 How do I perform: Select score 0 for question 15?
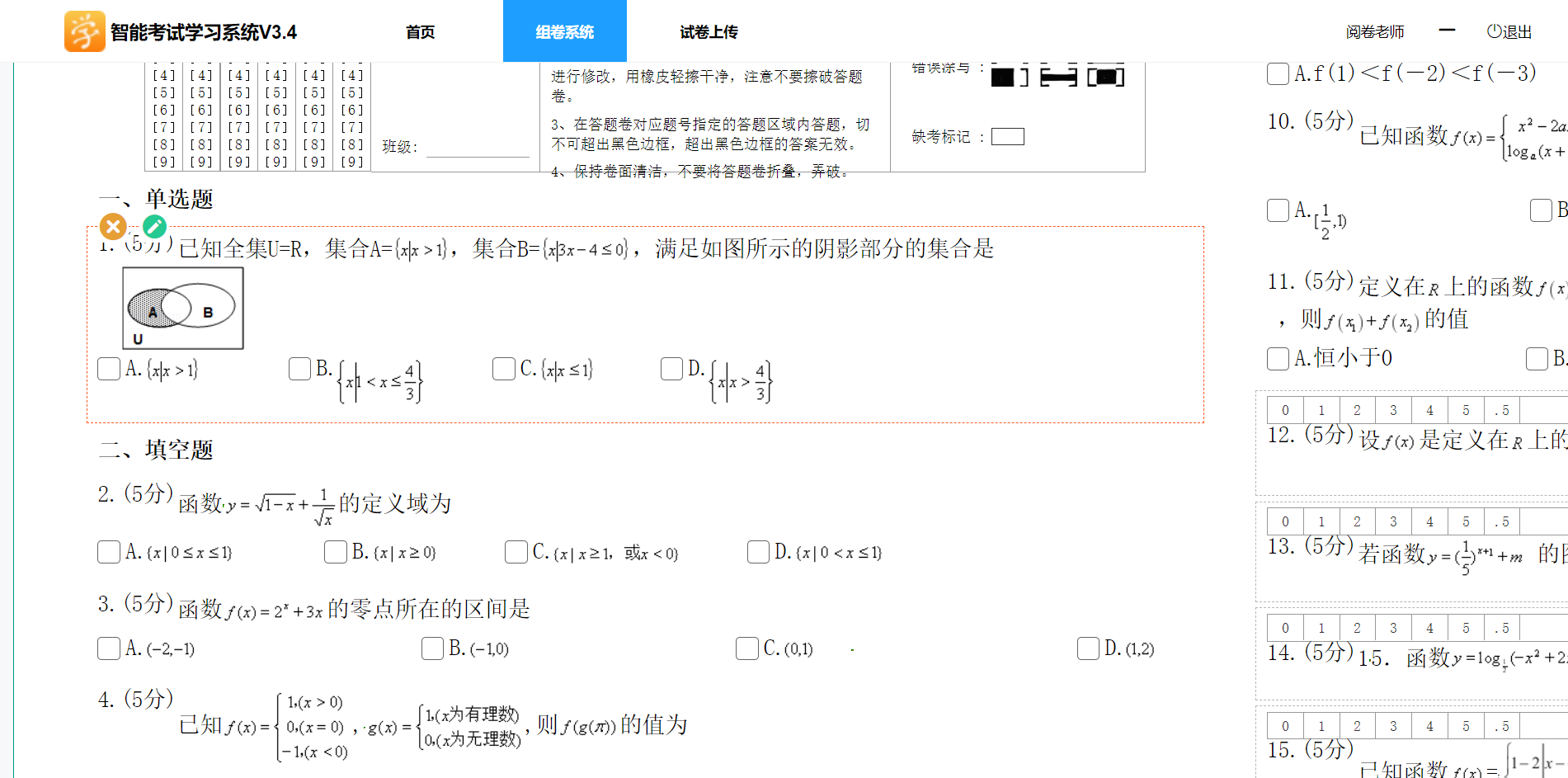pos(1285,726)
